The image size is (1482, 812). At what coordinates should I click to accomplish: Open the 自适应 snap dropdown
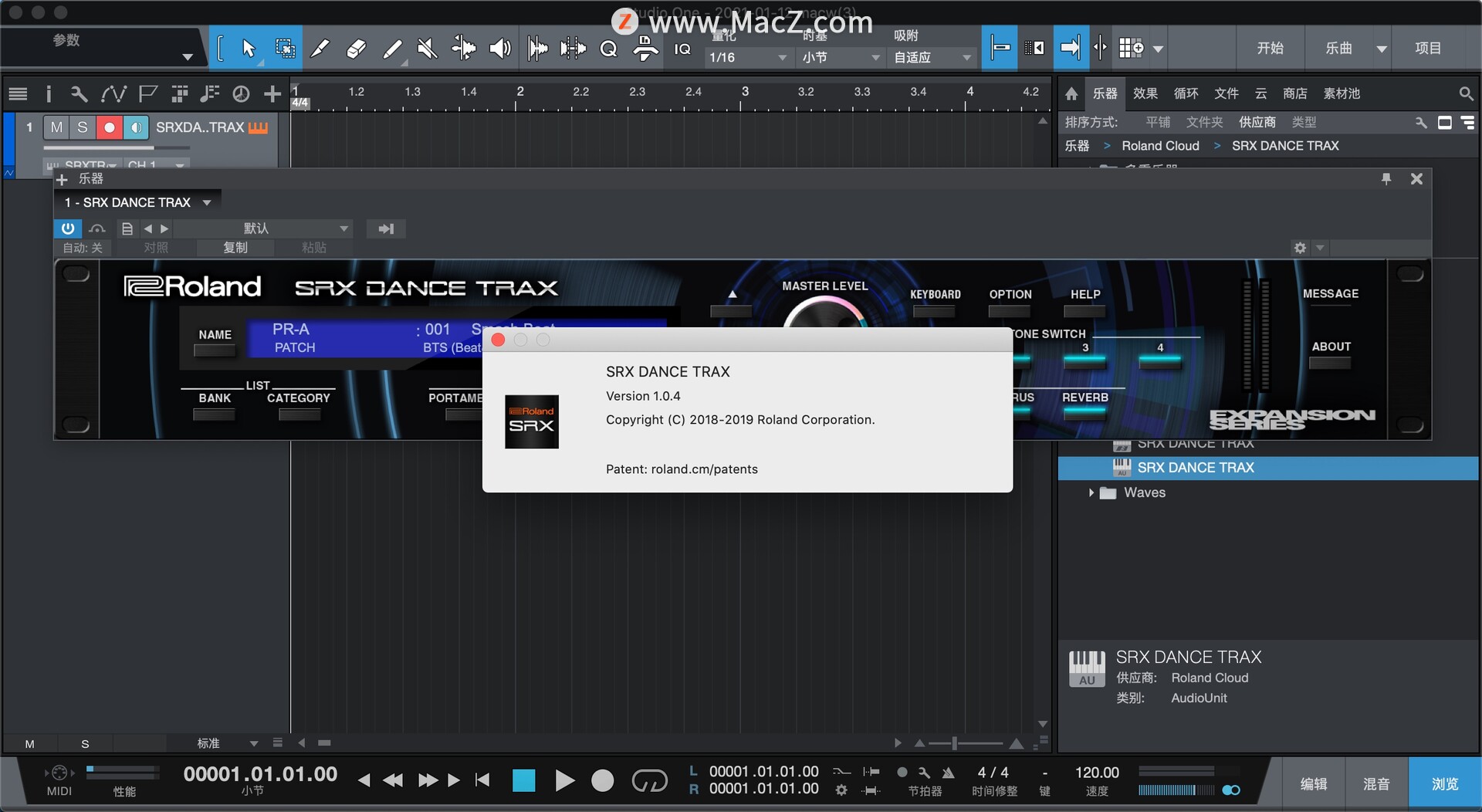click(x=932, y=57)
